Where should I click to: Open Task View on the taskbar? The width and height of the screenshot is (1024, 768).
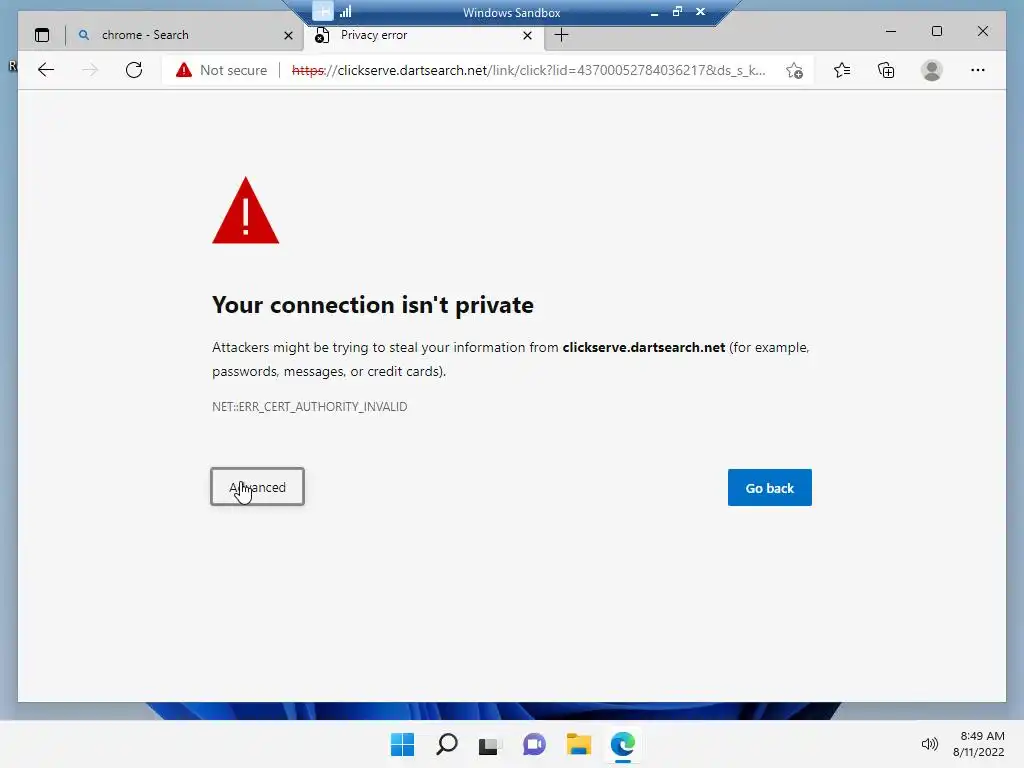(x=490, y=744)
